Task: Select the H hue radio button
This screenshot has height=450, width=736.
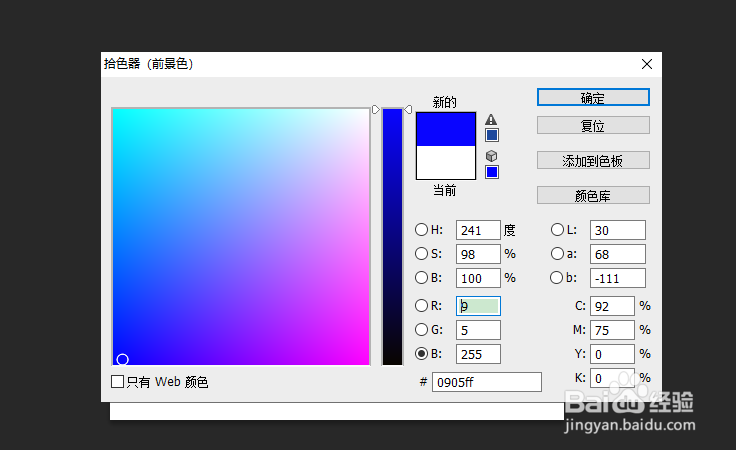Action: point(422,229)
